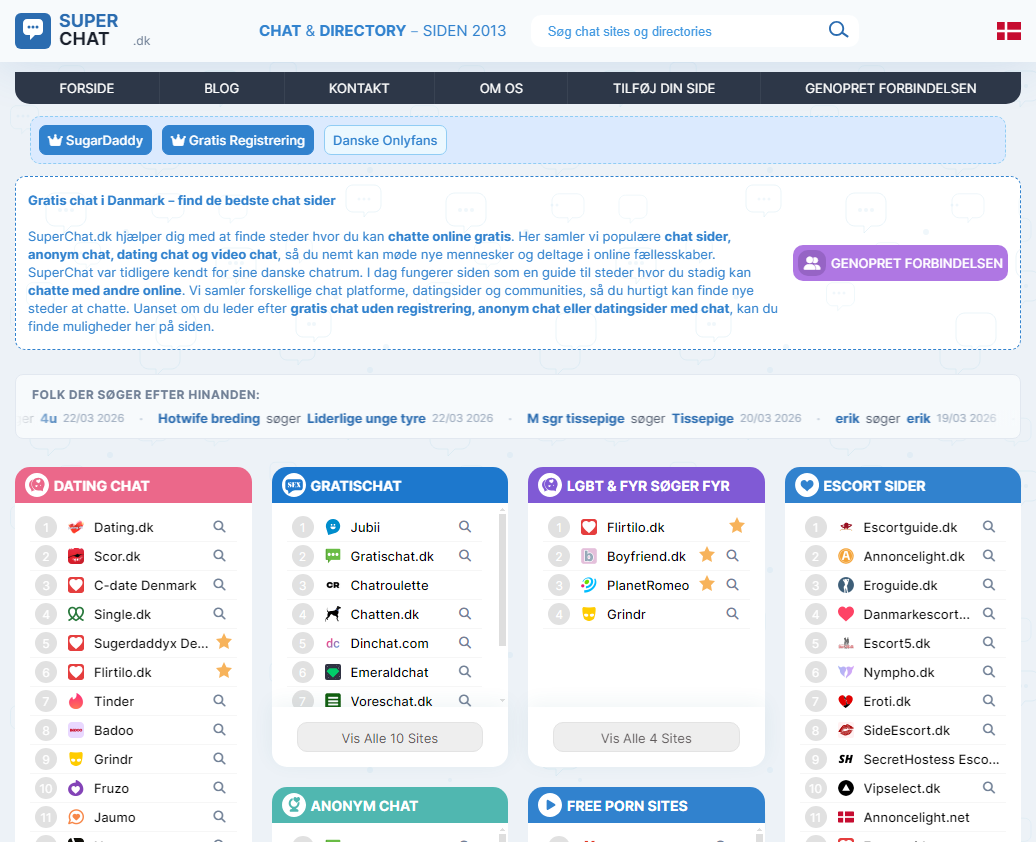Open the FORSIDE menu item
The image size is (1036, 842).
(87, 88)
